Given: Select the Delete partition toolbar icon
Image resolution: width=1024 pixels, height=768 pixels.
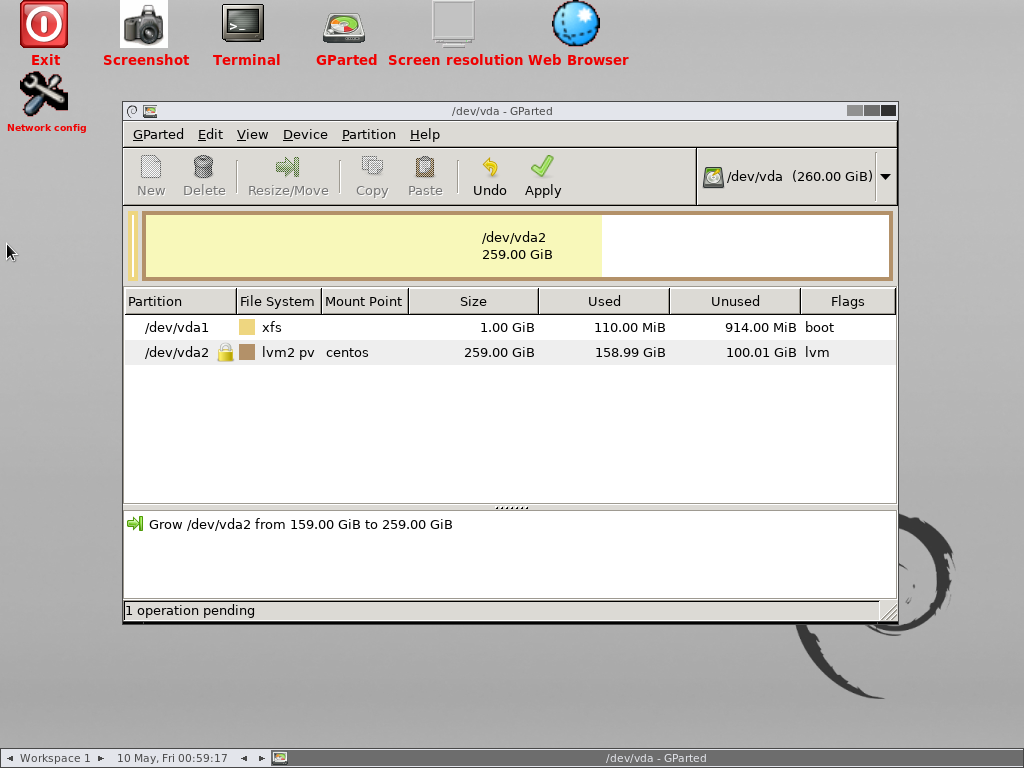Looking at the screenshot, I should (x=203, y=175).
